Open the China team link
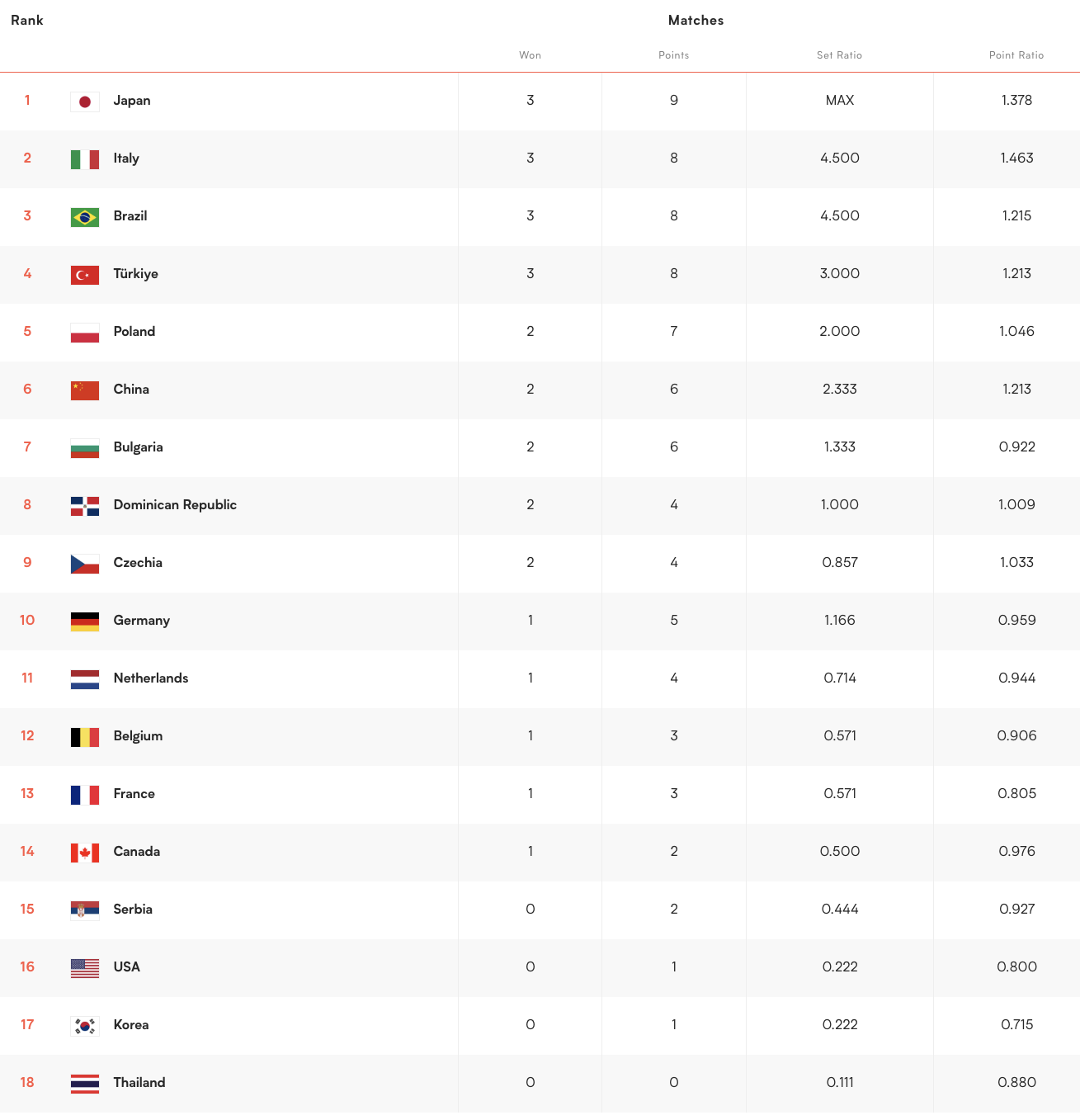The image size is (1080, 1120). pos(131,390)
